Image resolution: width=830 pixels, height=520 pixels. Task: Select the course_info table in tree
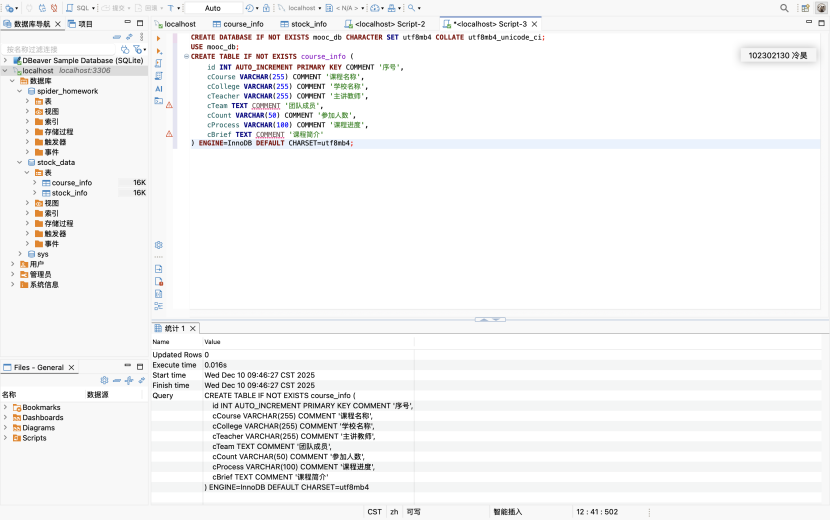click(71, 183)
